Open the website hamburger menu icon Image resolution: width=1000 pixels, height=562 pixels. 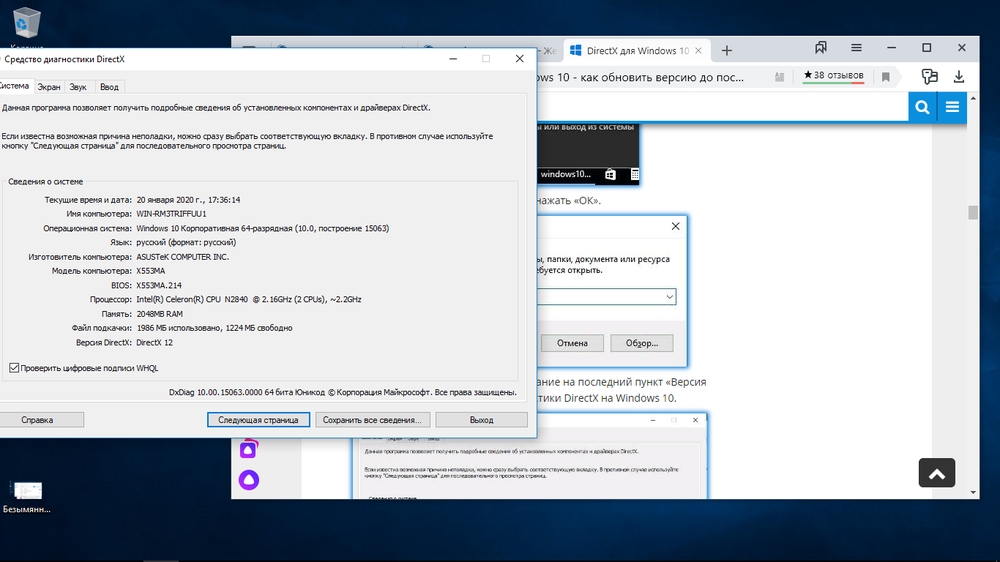point(952,108)
